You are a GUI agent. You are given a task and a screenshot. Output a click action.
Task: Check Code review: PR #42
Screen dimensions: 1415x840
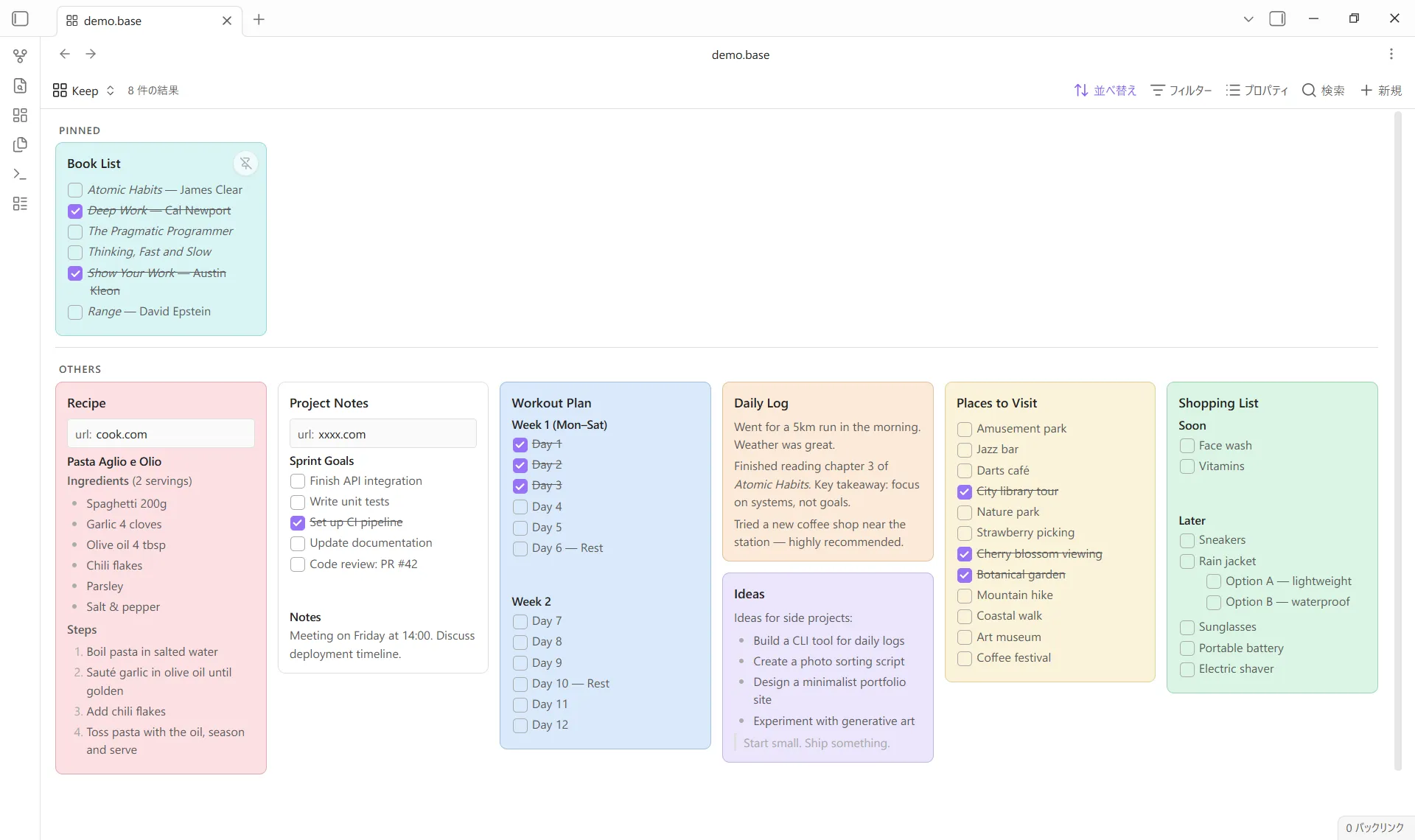(298, 565)
